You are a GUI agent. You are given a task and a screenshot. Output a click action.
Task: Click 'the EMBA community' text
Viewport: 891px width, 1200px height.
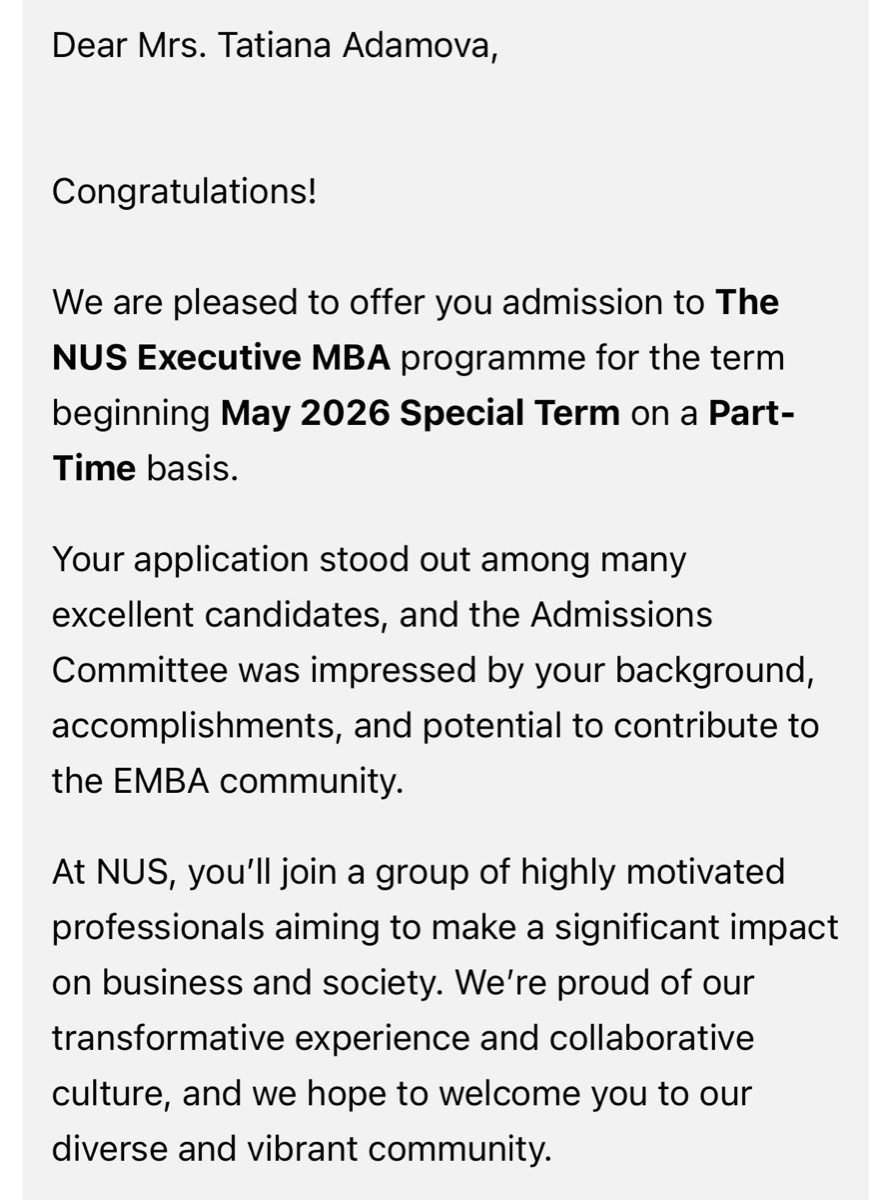(227, 781)
